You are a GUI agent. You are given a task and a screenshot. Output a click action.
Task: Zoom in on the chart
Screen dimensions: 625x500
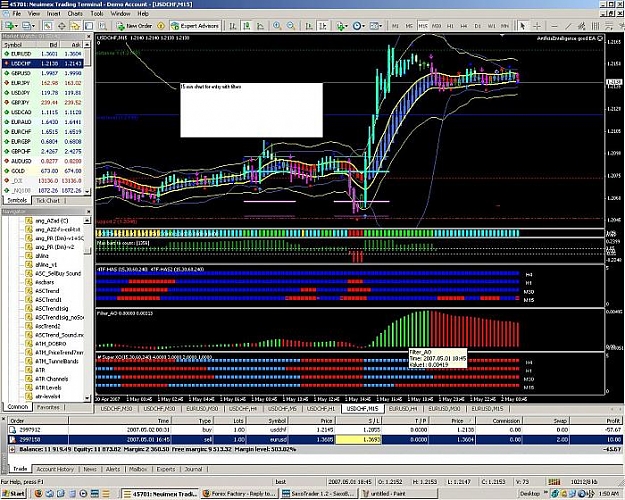(x=277, y=26)
